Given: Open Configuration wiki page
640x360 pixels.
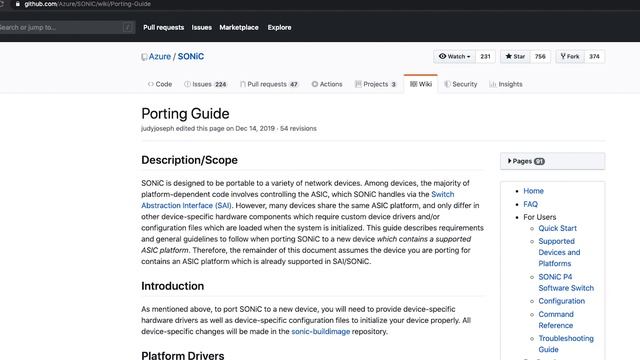Looking at the screenshot, I should [562, 301].
